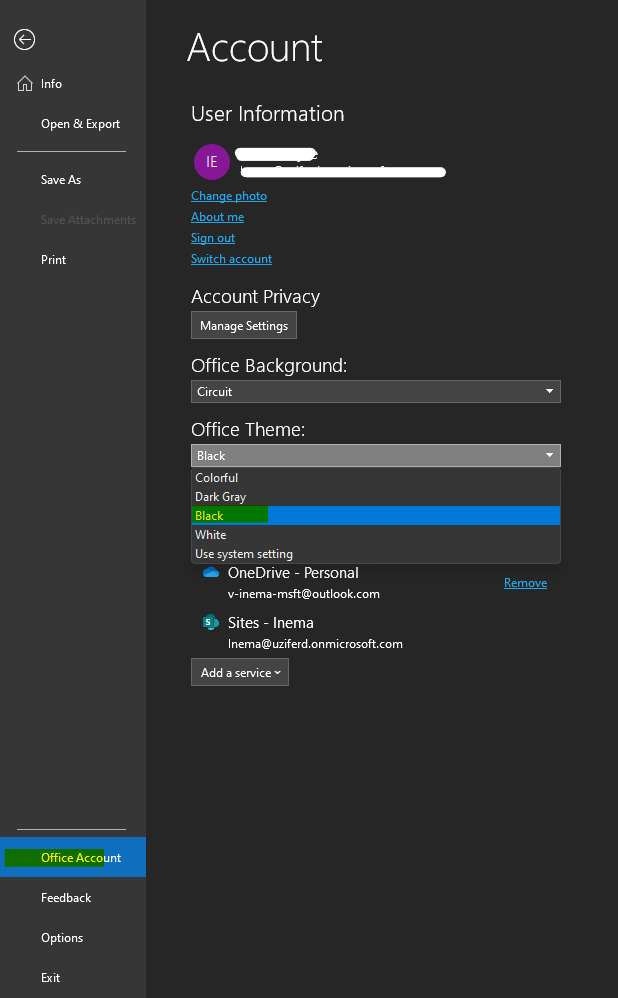This screenshot has height=998, width=618.
Task: Remove the OneDrive Personal service
Action: (x=525, y=583)
